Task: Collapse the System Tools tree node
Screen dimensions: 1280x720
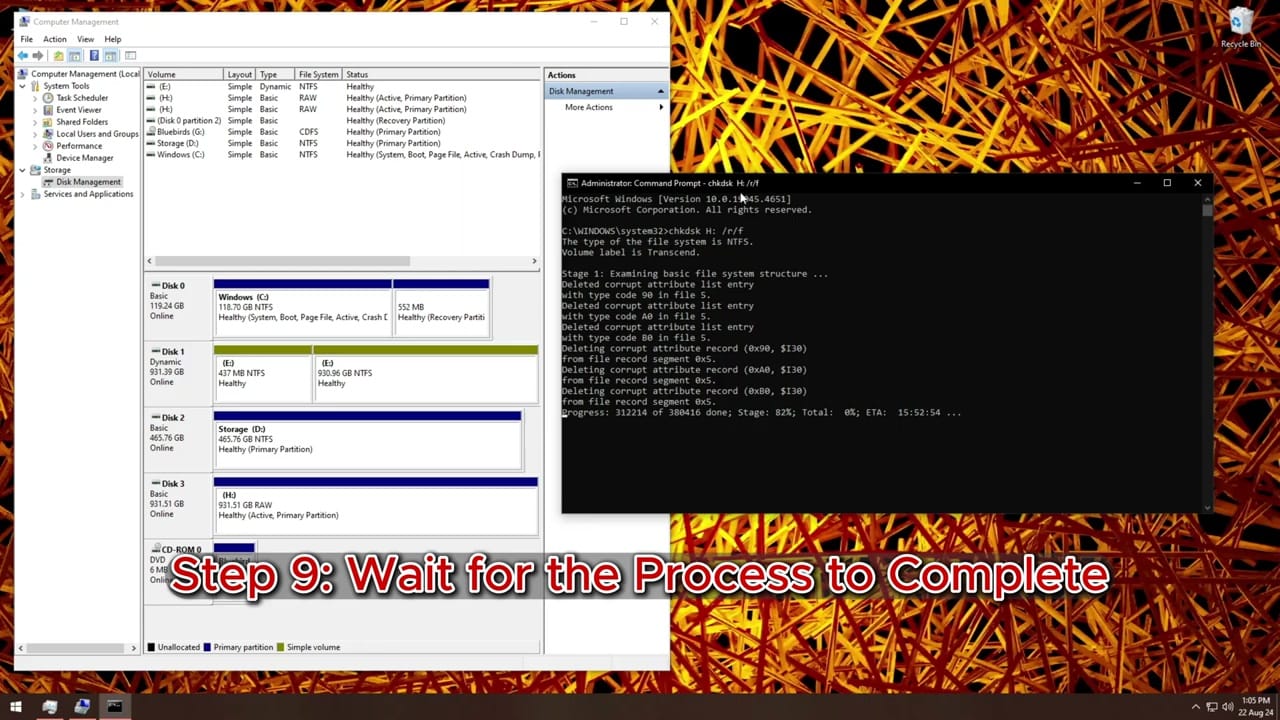Action: pos(22,86)
